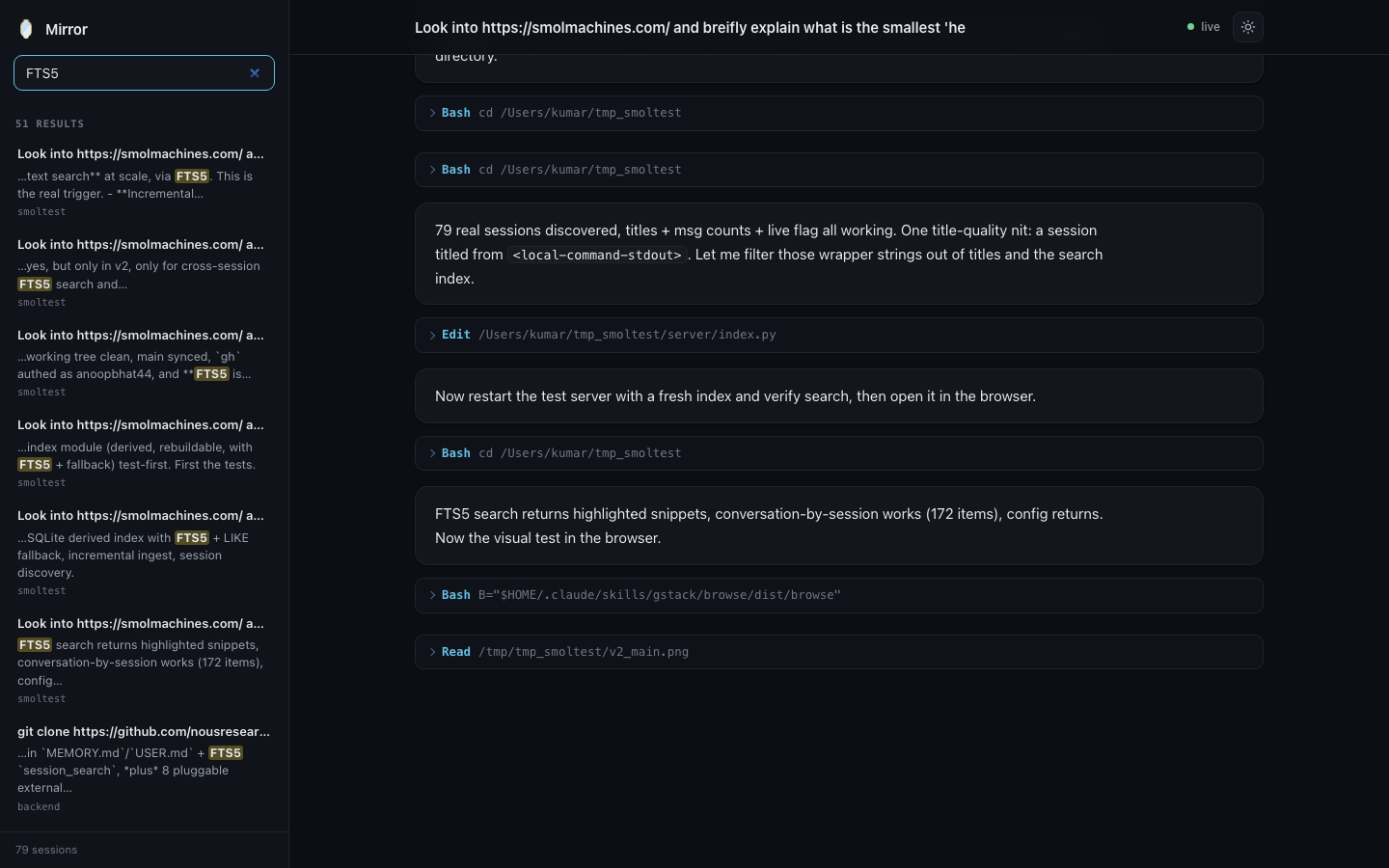Expand the second Bash cd tmp_smoltest block
The width and height of the screenshot is (1389, 868).
[x=839, y=170]
